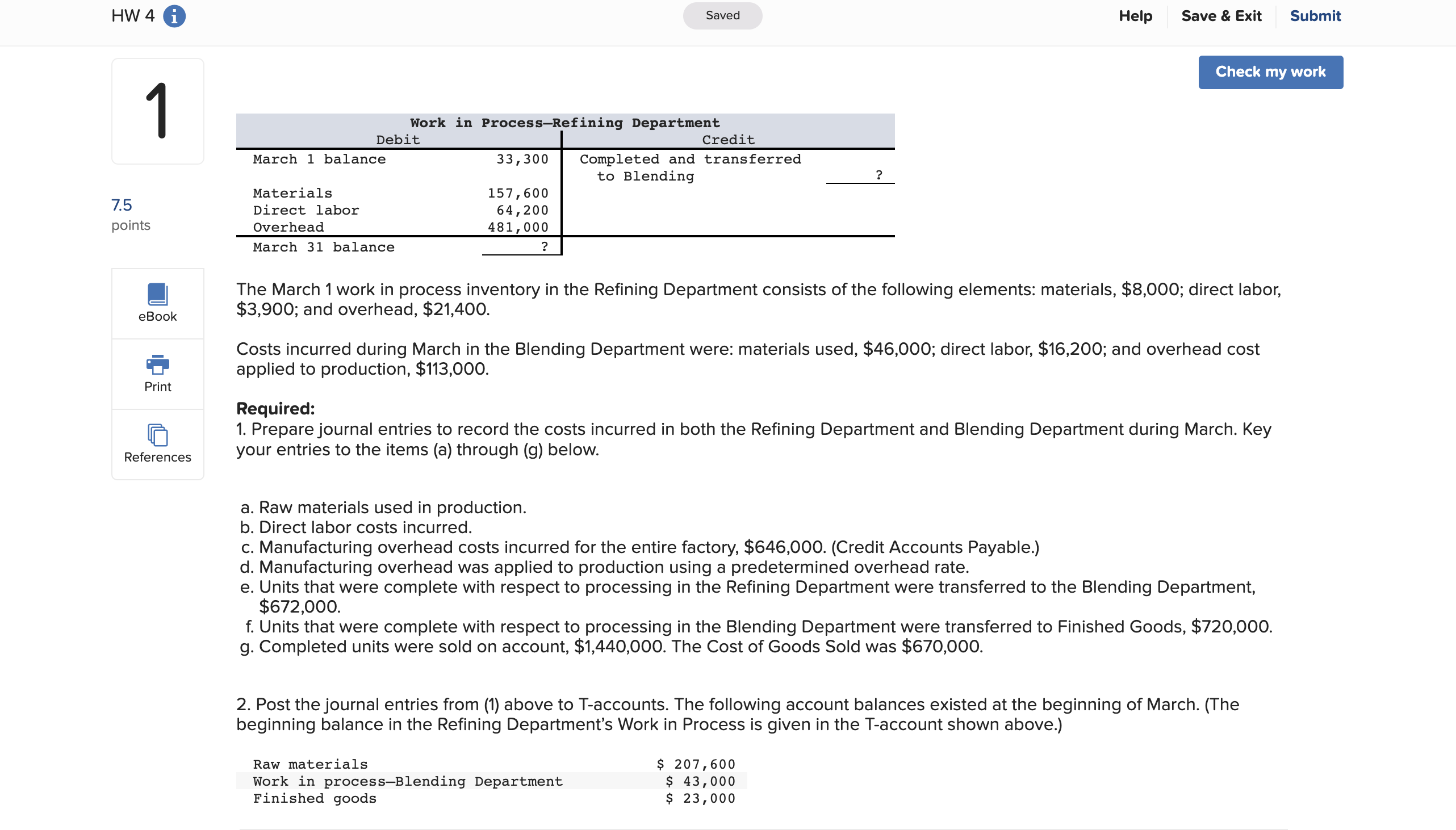Click the stacked pages graphic above References
This screenshot has height=830, width=1456.
click(157, 436)
